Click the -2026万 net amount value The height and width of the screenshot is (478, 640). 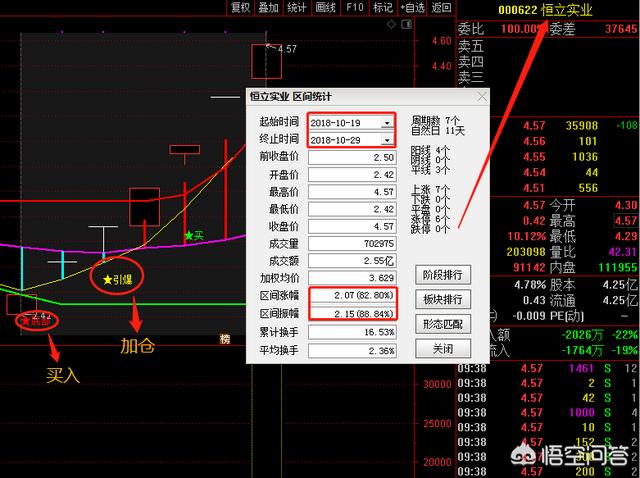tap(582, 335)
